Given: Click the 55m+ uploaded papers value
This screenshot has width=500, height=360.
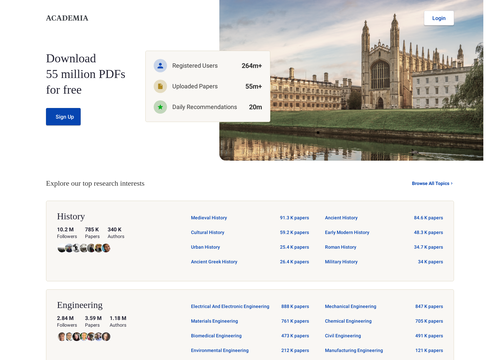Looking at the screenshot, I should [x=254, y=86].
